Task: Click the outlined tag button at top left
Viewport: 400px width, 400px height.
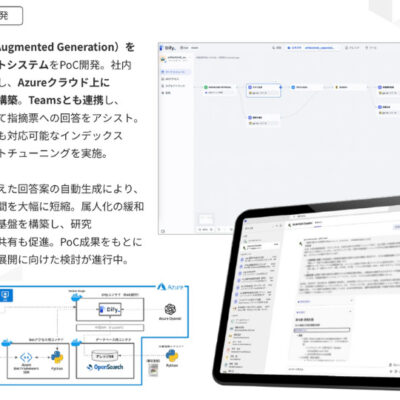Action: (x=10, y=16)
